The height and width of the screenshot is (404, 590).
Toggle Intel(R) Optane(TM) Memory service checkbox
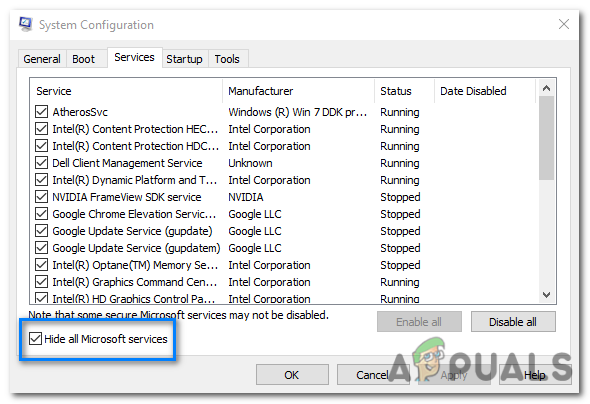[x=41, y=265]
